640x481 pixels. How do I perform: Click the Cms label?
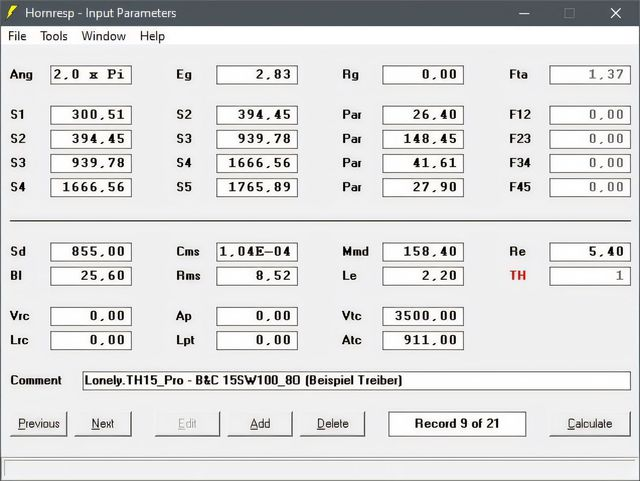point(188,252)
